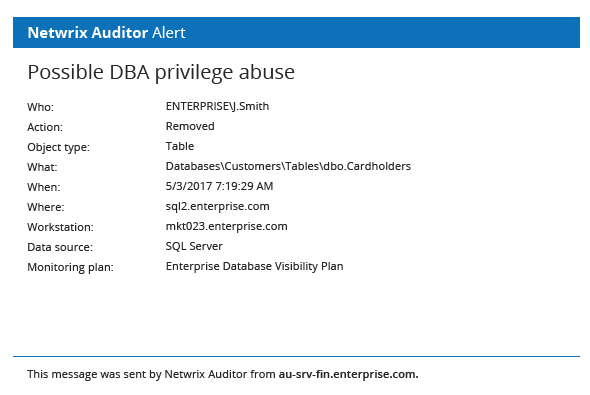Click the Netwrix Auditor Alert header banner
The height and width of the screenshot is (395, 590).
click(x=296, y=32)
